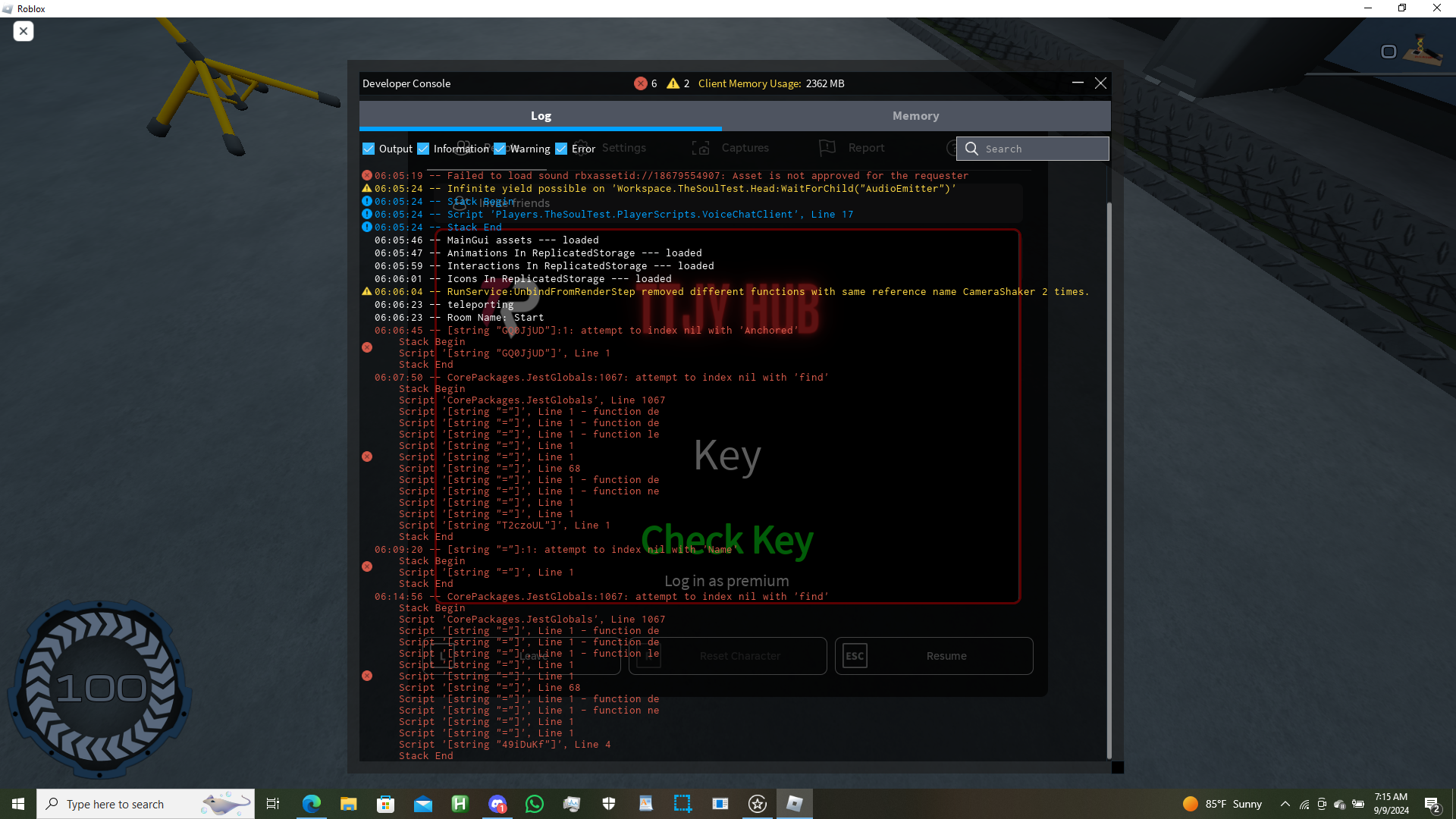Image resolution: width=1456 pixels, height=819 pixels.
Task: Click the Developer Console search field
Action: [x=1043, y=149]
